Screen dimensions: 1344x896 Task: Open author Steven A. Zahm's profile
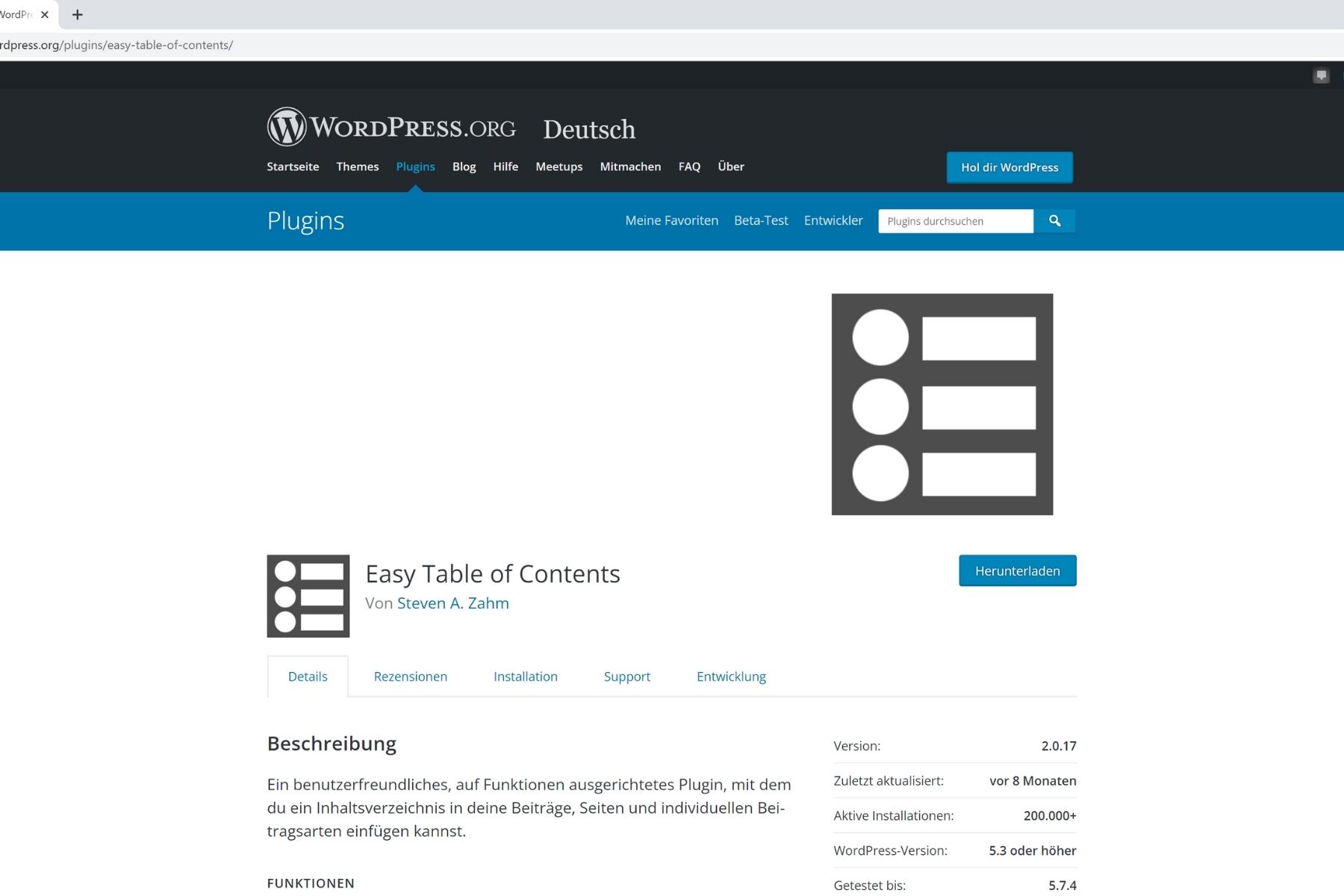[x=452, y=603]
